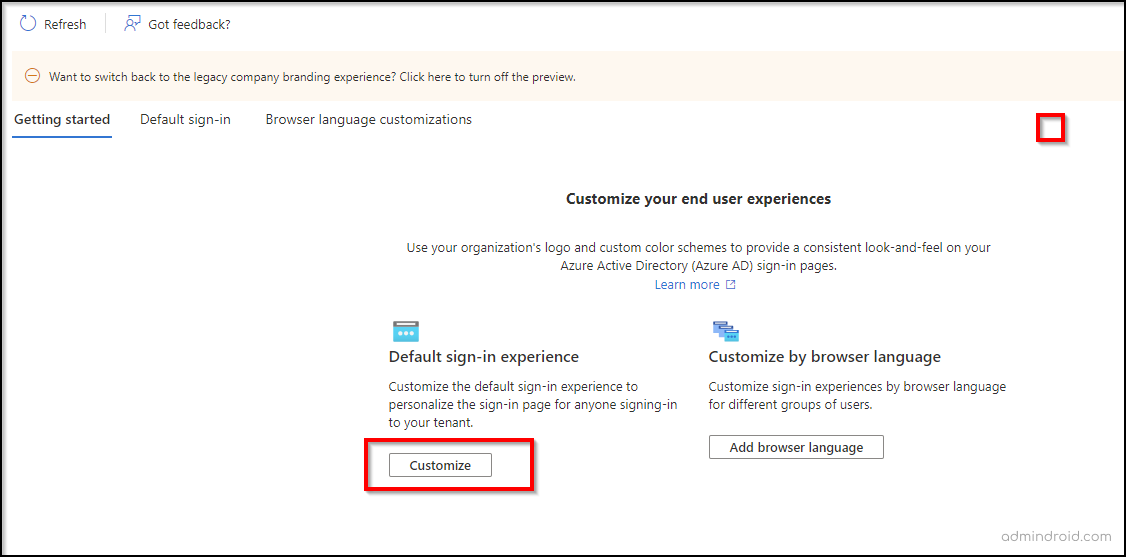Click text 'for different groups of users.'

point(790,405)
